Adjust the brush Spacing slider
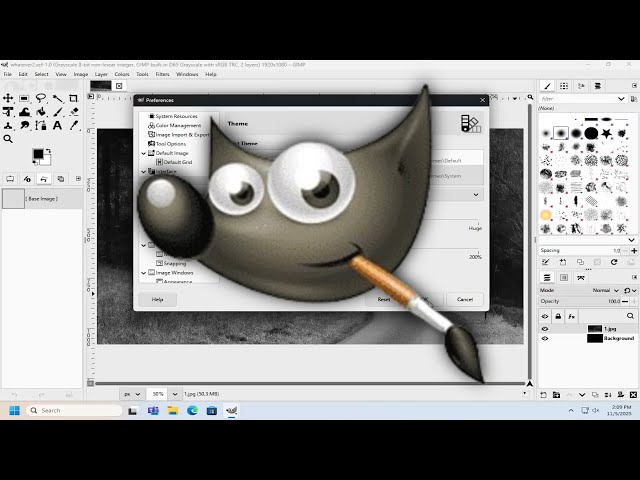This screenshot has width=640, height=480. point(580,251)
